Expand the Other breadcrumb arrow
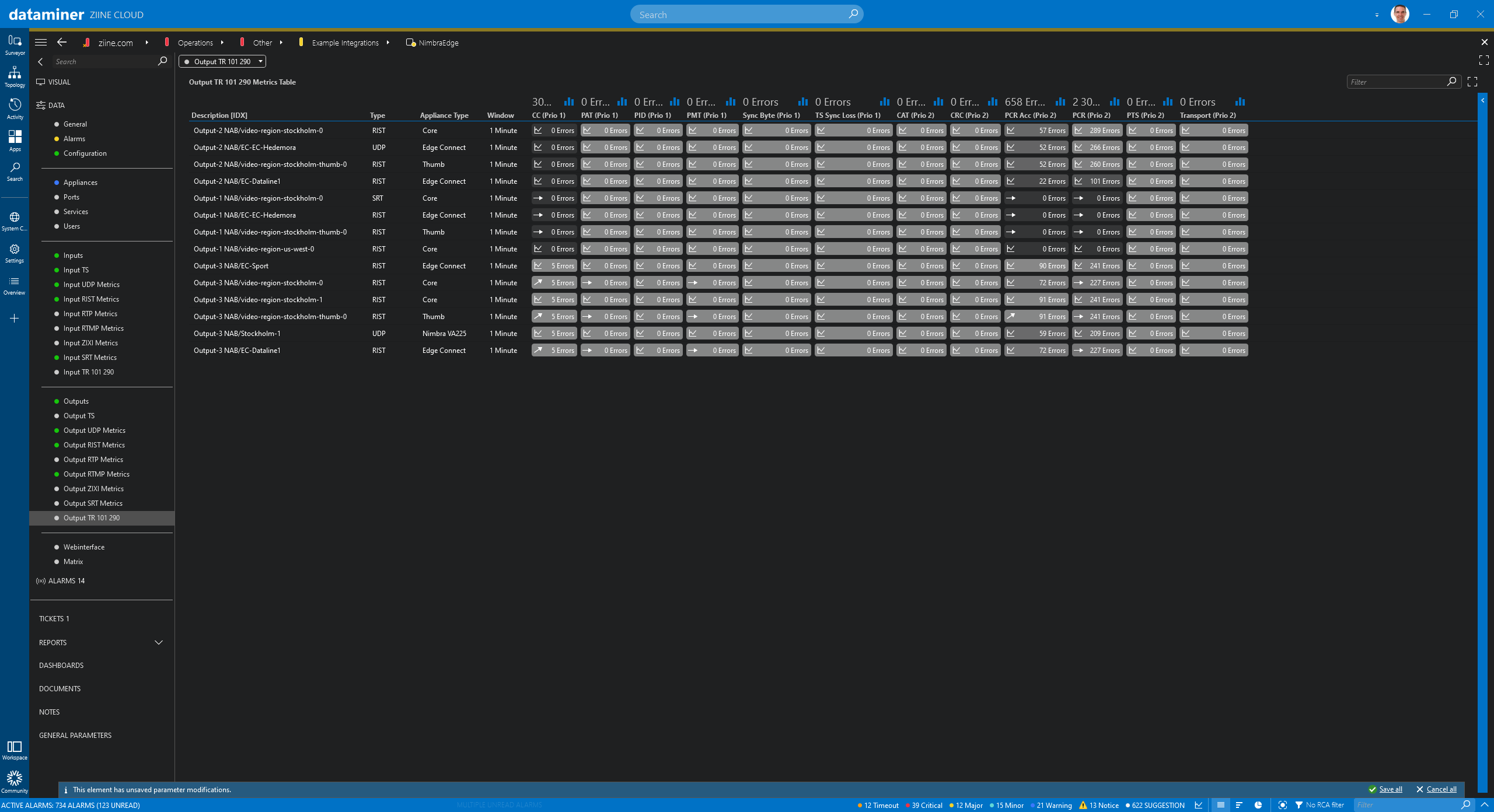This screenshot has width=1494, height=812. (281, 43)
